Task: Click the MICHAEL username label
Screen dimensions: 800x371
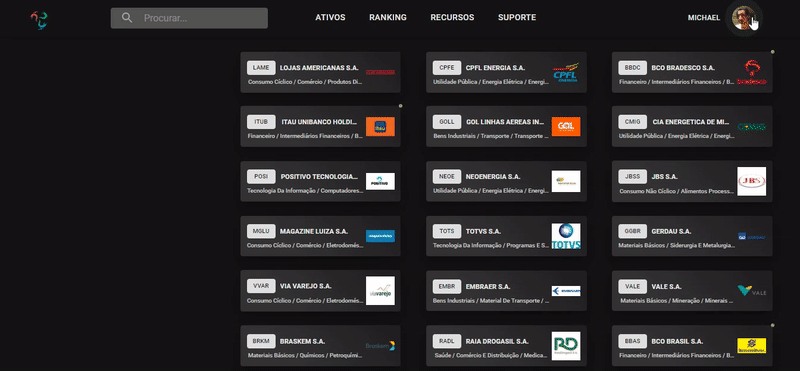Action: tap(704, 18)
